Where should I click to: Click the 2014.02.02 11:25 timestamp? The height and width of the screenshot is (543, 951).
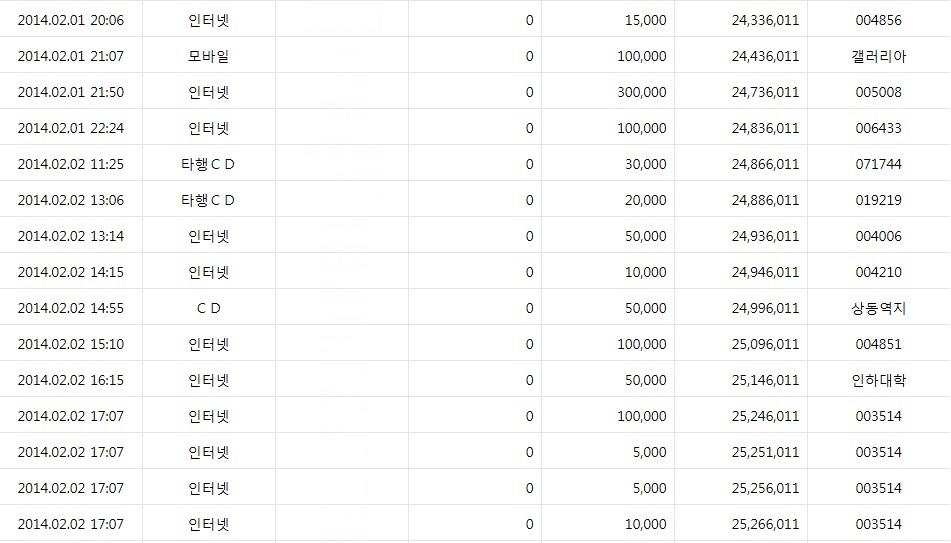pos(71,164)
